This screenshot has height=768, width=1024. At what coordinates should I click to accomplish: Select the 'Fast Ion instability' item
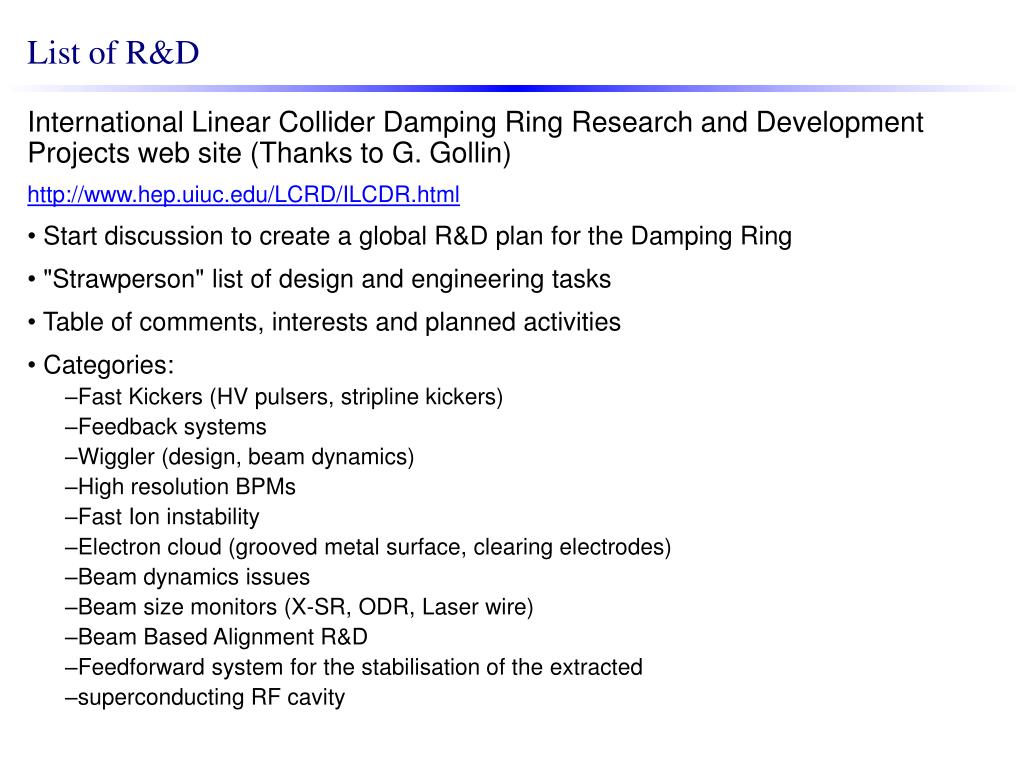click(163, 517)
